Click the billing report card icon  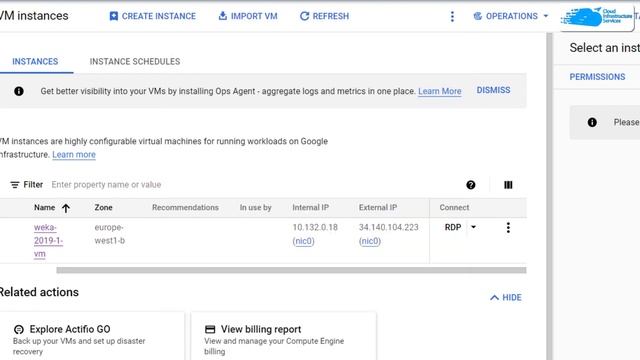(x=210, y=329)
